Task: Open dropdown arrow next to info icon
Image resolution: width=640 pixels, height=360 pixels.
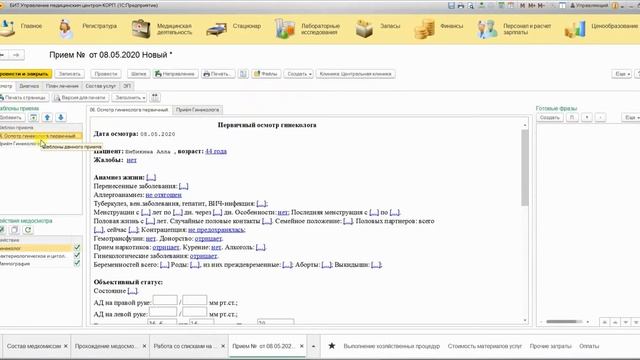Action: [622, 6]
